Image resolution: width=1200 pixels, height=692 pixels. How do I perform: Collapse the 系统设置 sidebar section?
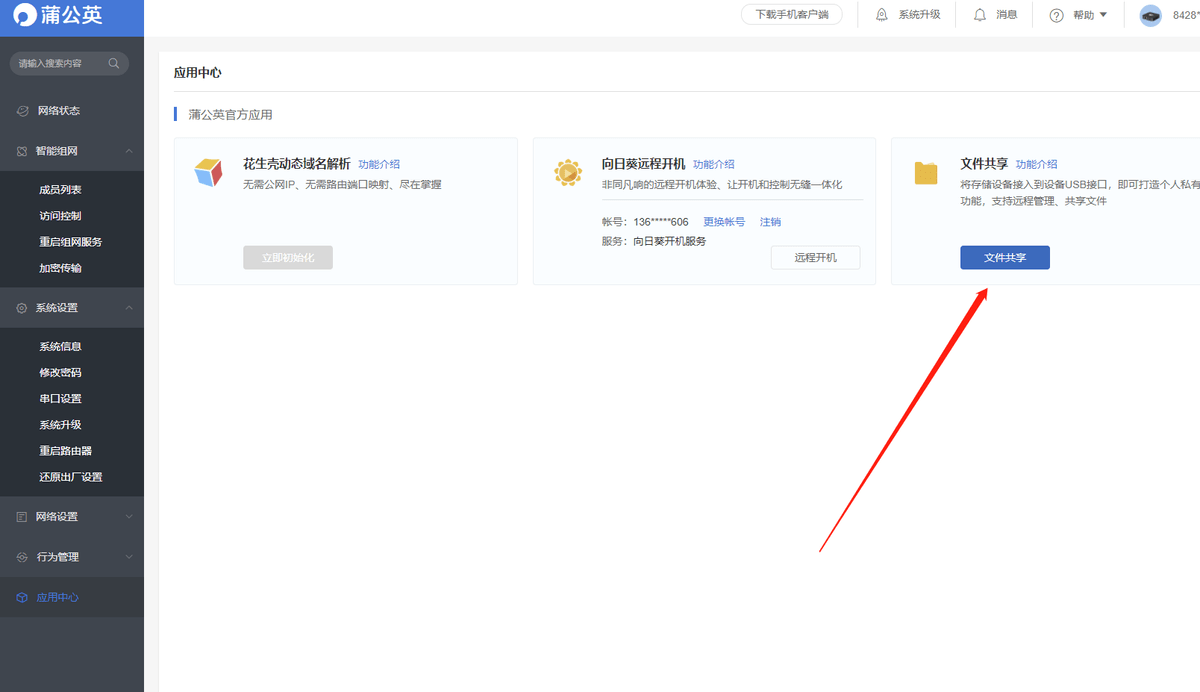point(129,308)
